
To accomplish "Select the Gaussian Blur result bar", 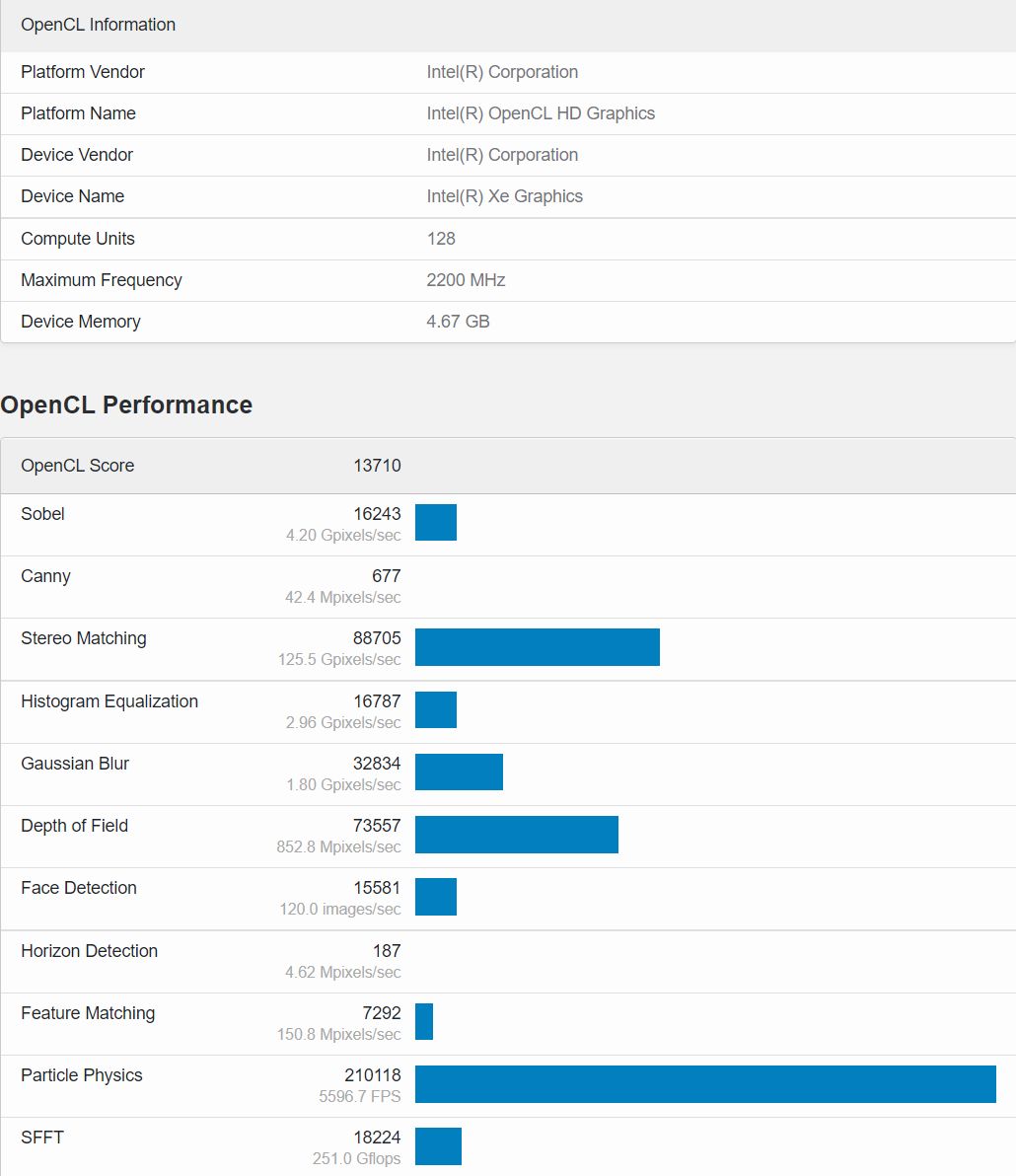I will click(459, 772).
